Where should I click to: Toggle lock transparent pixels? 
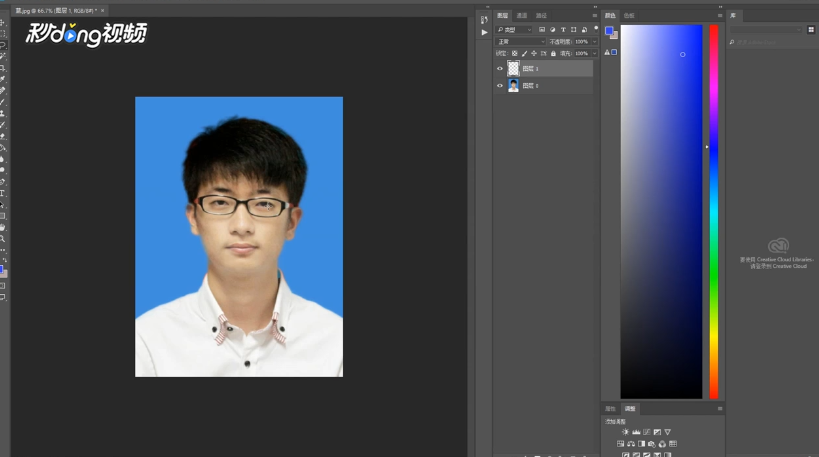tap(514, 53)
